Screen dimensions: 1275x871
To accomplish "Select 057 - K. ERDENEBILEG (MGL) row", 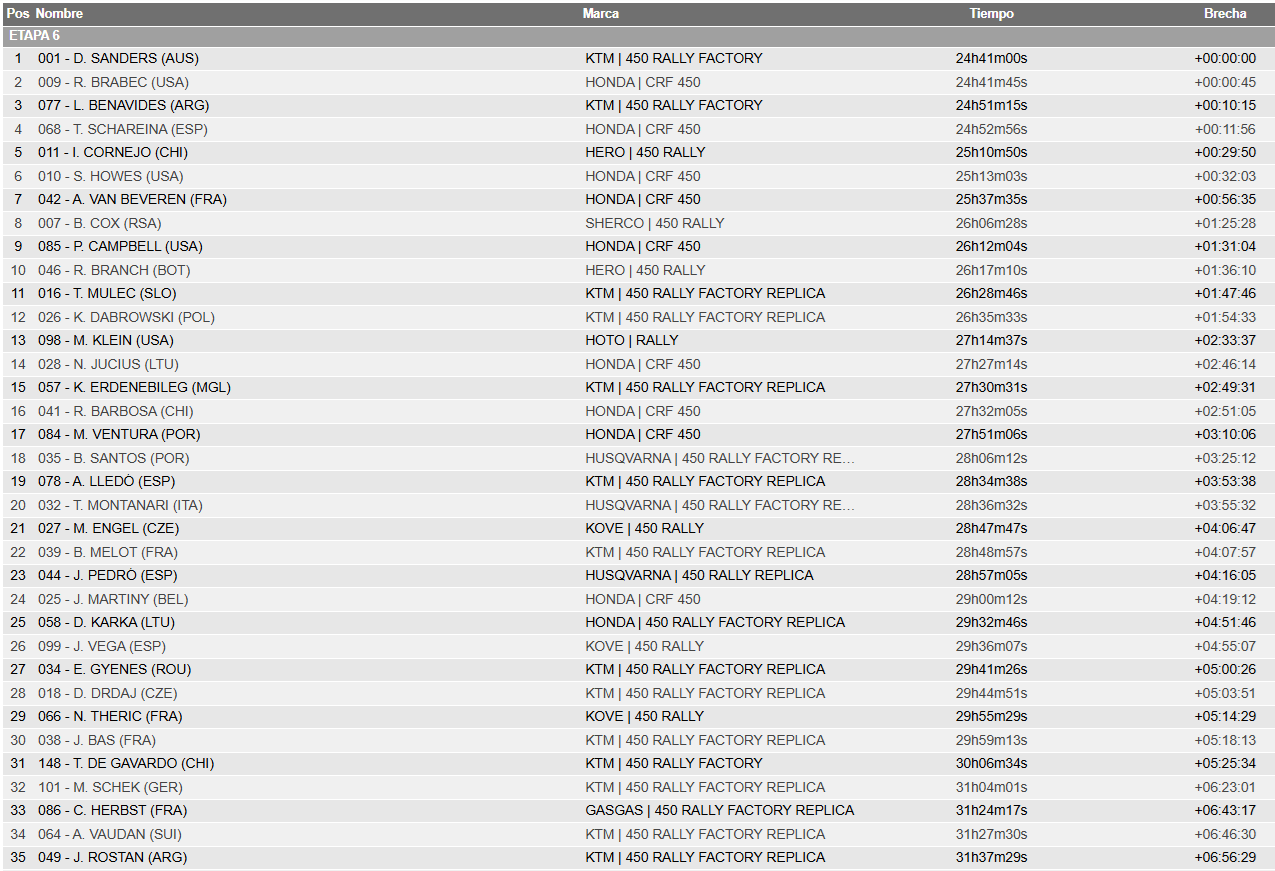I will tap(637, 388).
